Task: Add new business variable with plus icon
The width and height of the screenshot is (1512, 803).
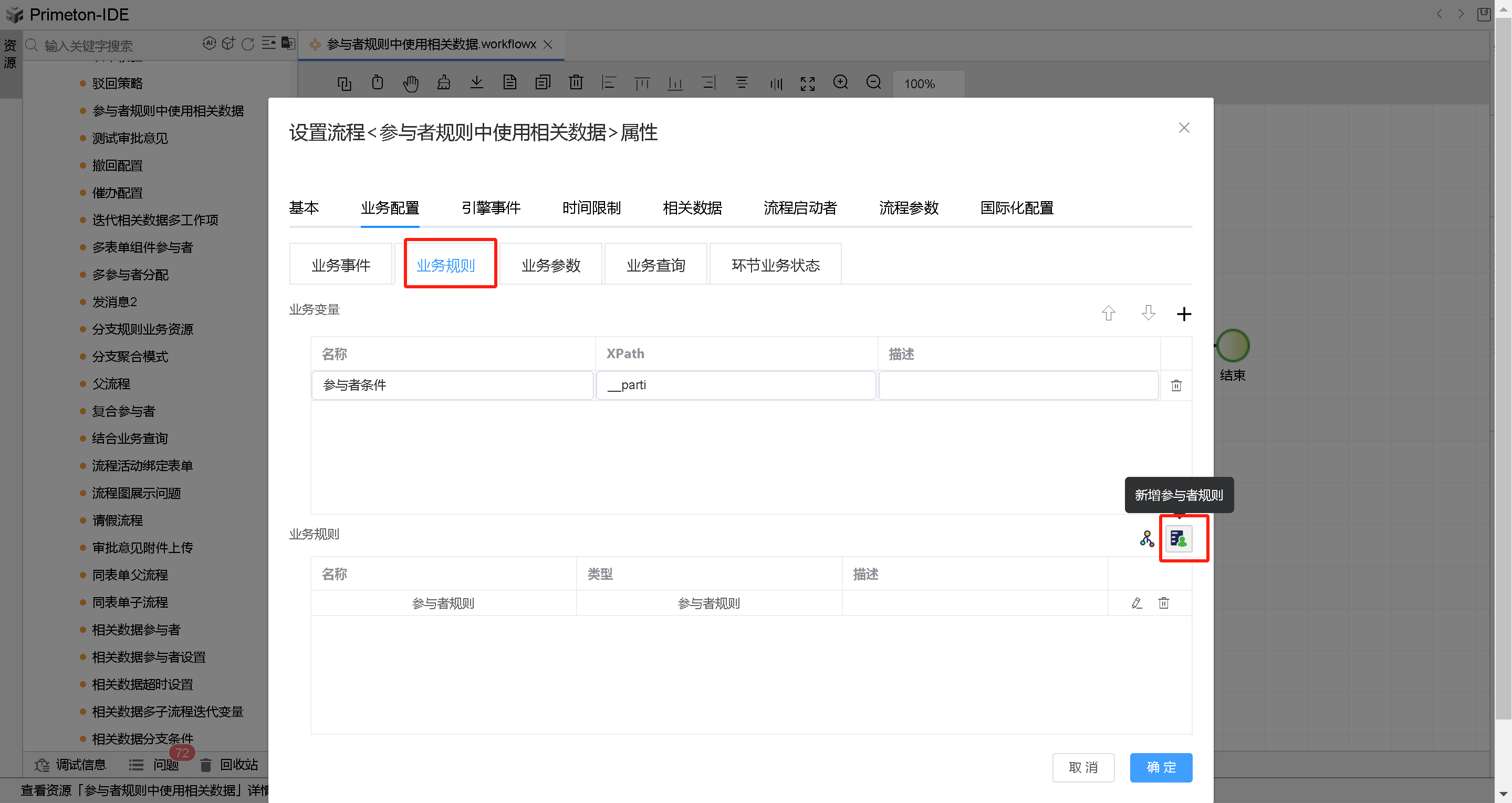Action: (1184, 314)
